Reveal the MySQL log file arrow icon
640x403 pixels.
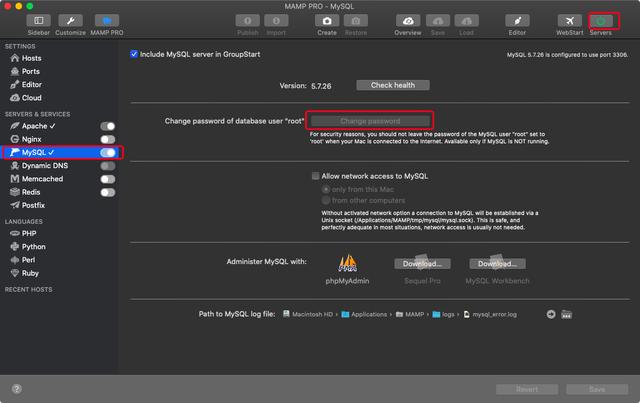pos(551,314)
